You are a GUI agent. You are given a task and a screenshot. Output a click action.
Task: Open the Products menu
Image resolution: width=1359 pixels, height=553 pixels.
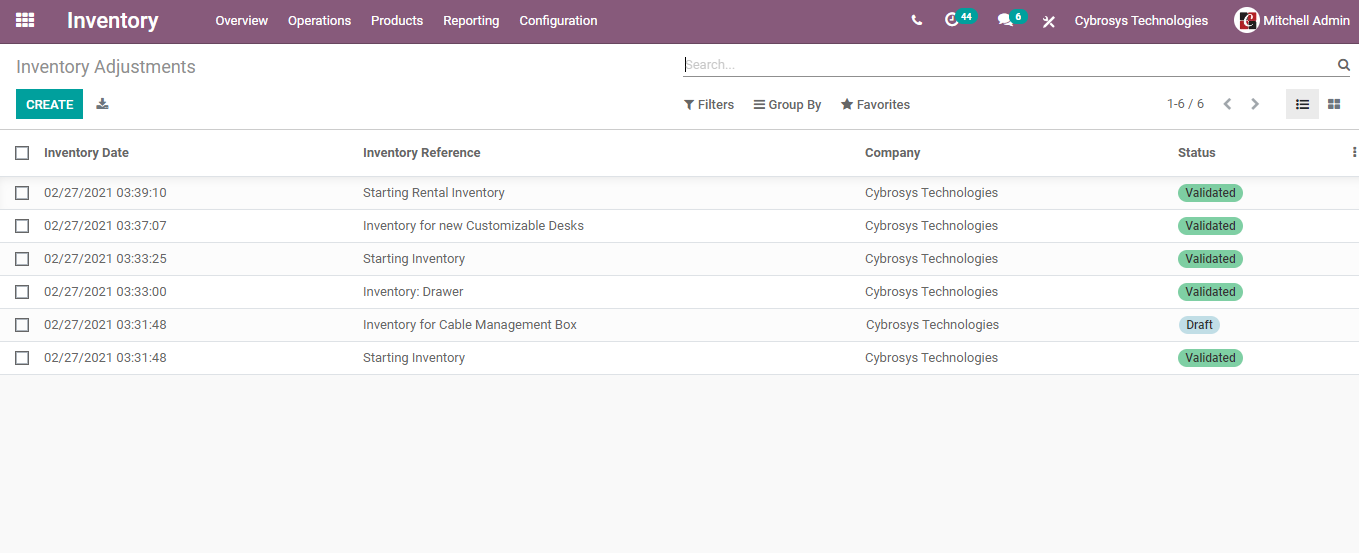click(x=397, y=21)
